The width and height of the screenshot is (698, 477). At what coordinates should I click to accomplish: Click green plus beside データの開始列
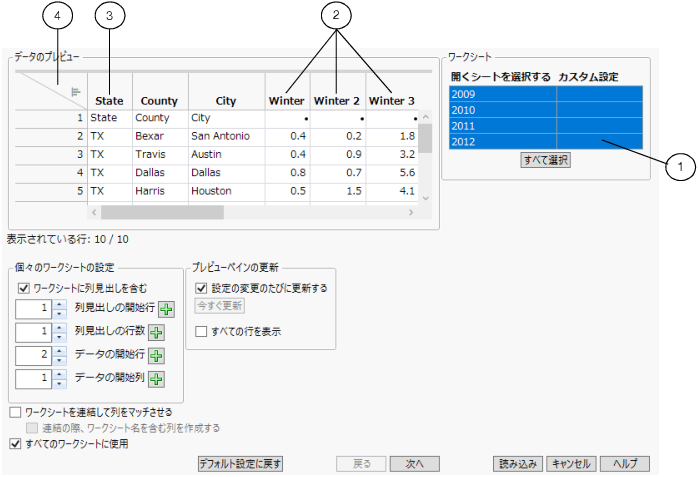coord(156,378)
